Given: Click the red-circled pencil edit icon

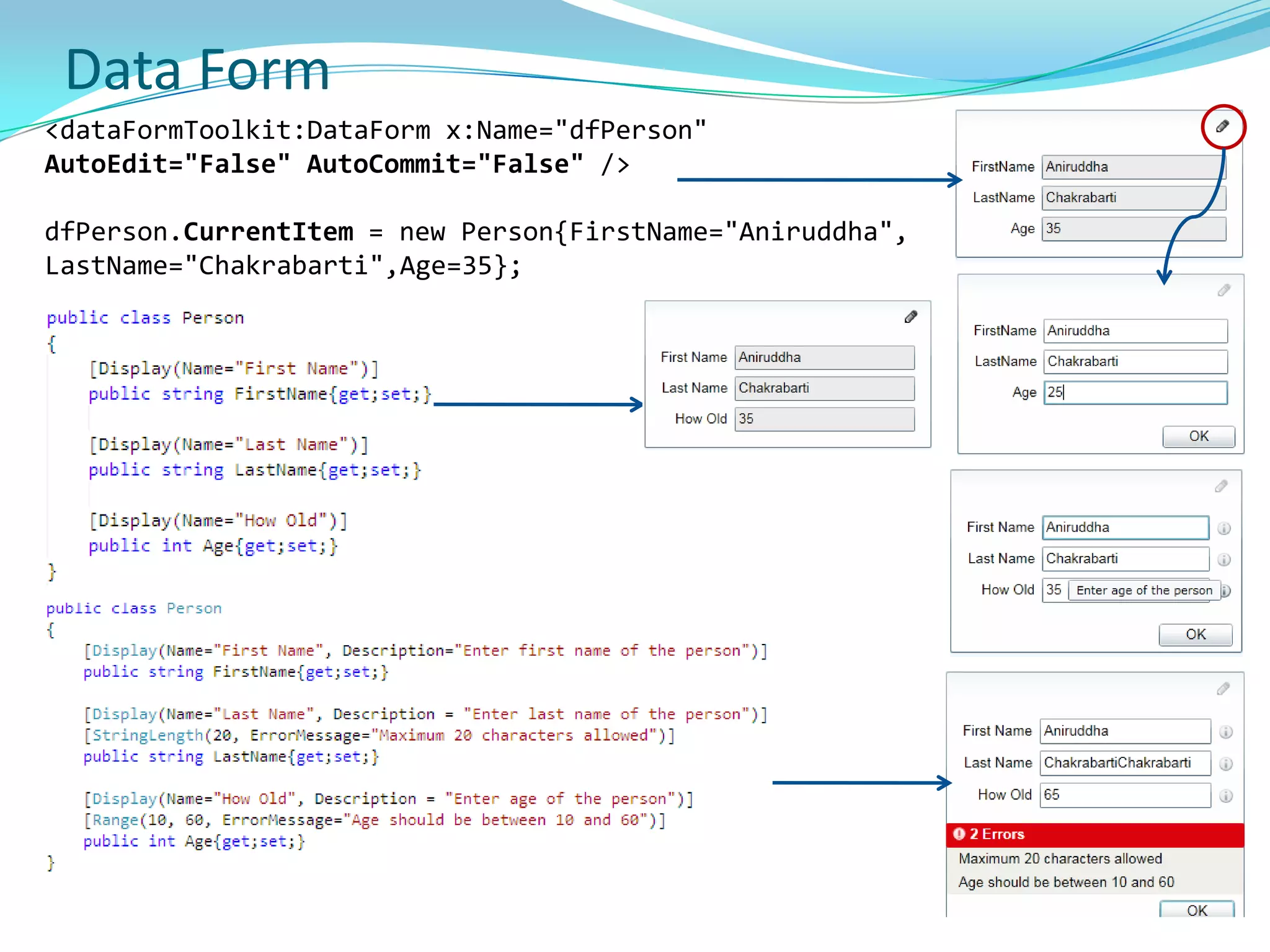Looking at the screenshot, I should coord(1222,126).
